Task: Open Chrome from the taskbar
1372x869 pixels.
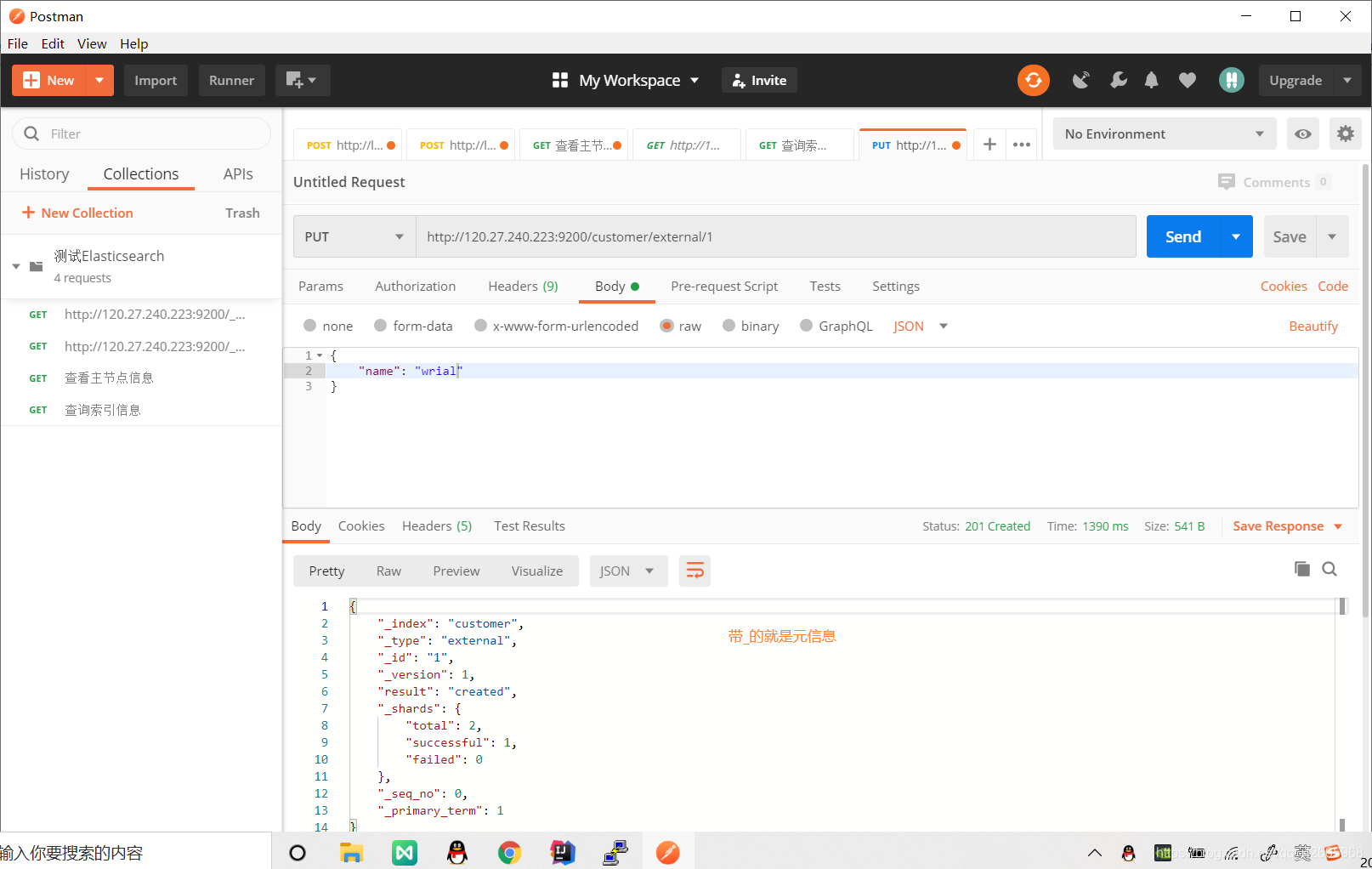Action: [x=509, y=852]
